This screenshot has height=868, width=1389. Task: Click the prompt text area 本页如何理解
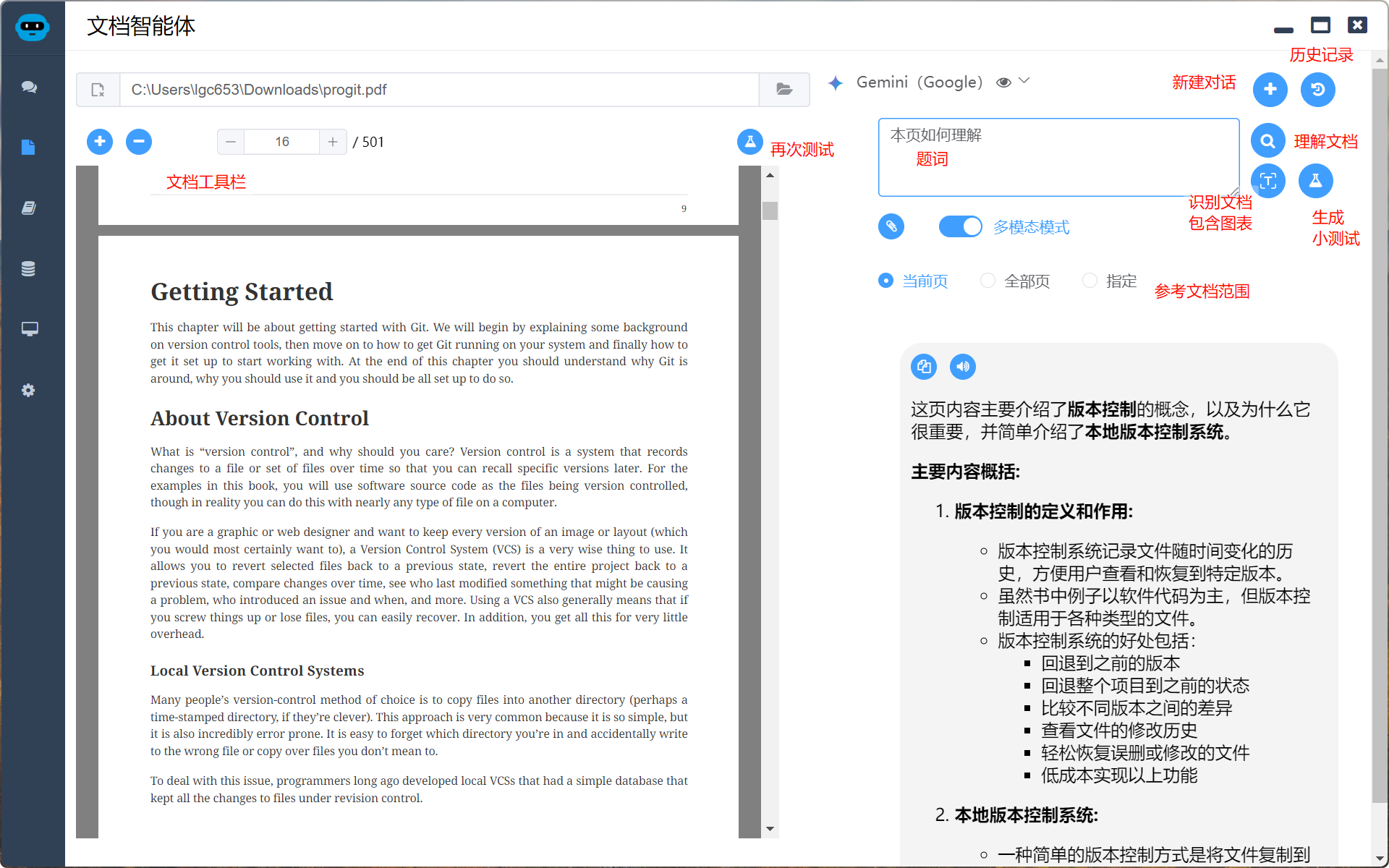(1058, 157)
